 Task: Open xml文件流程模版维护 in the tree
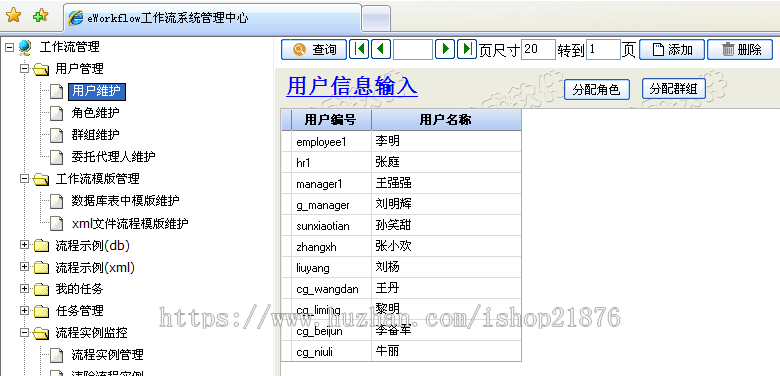130,223
